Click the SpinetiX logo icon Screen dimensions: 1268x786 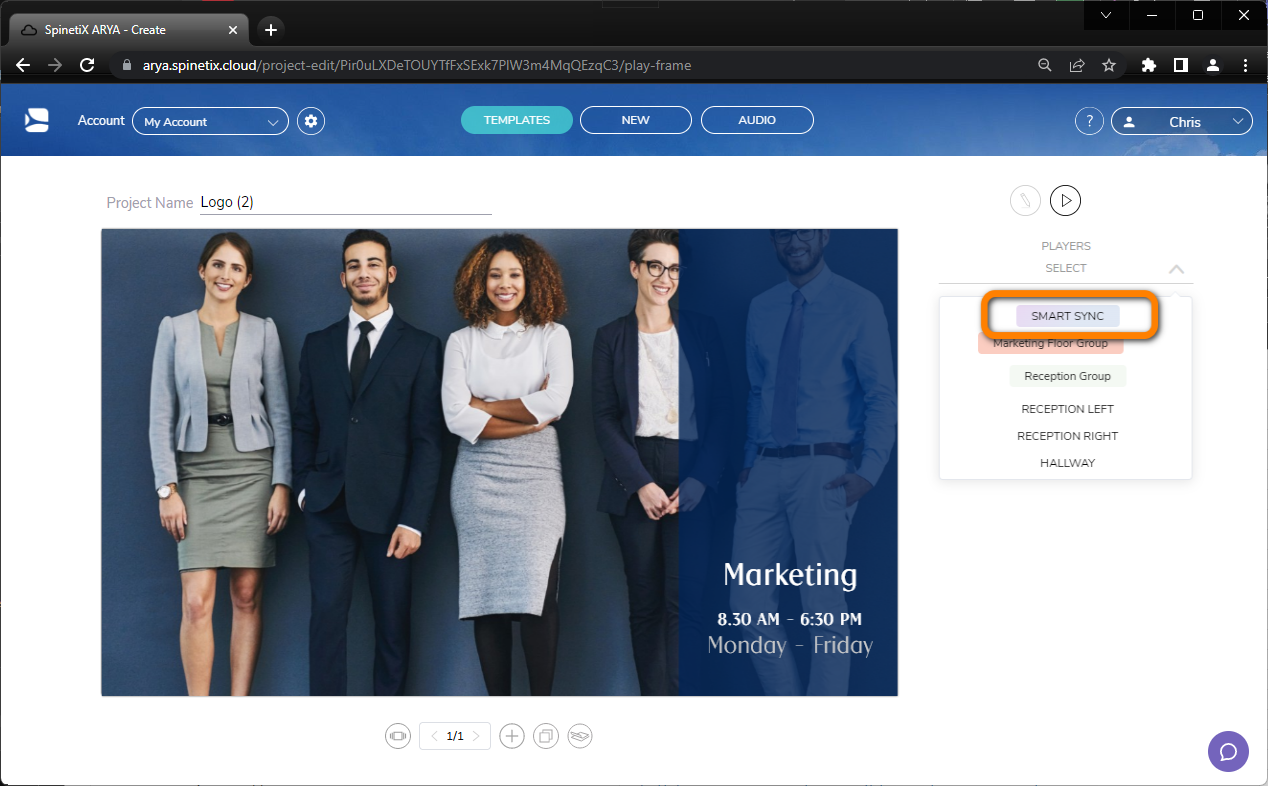(36, 119)
